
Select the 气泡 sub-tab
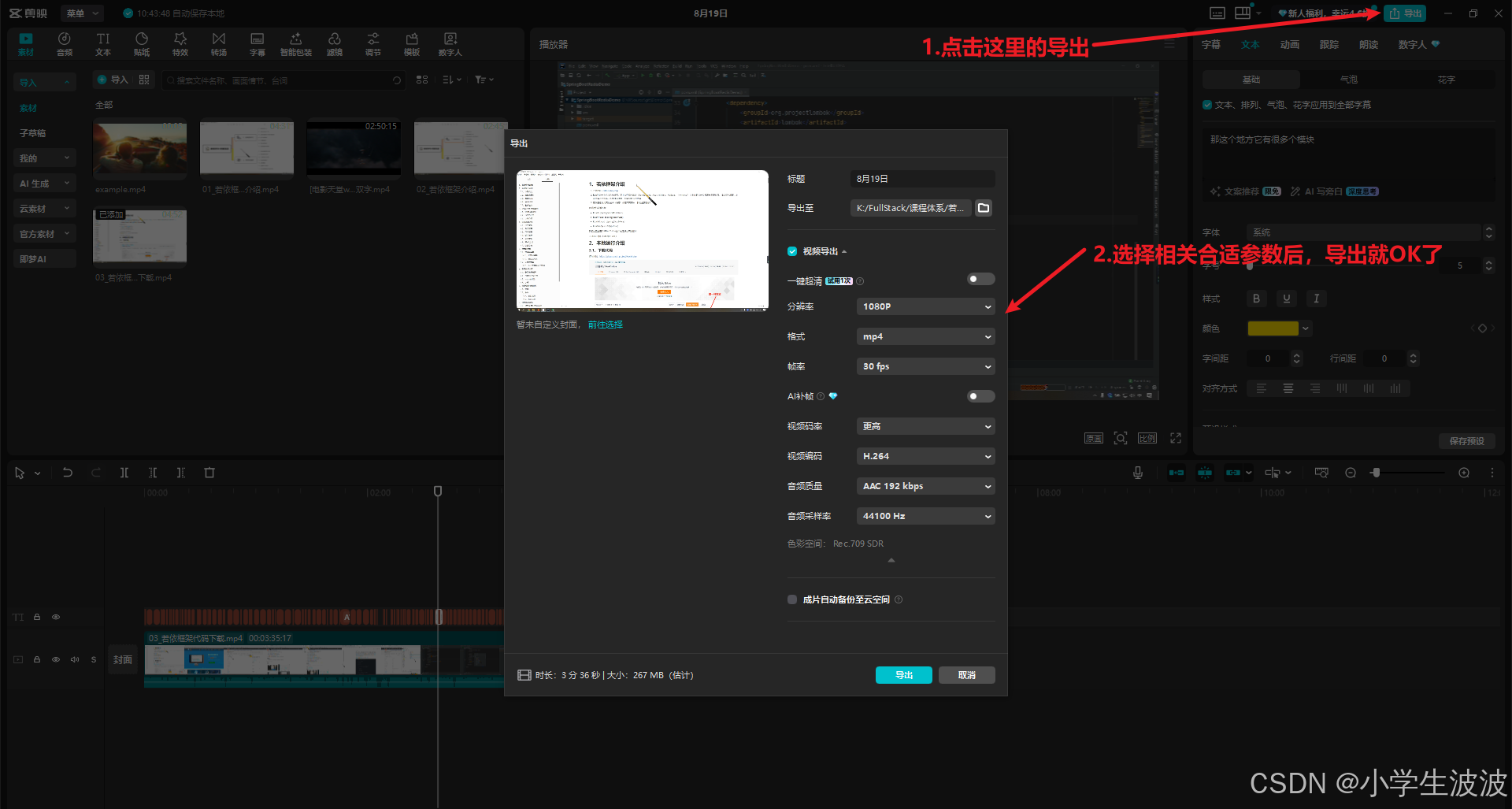click(x=1349, y=80)
